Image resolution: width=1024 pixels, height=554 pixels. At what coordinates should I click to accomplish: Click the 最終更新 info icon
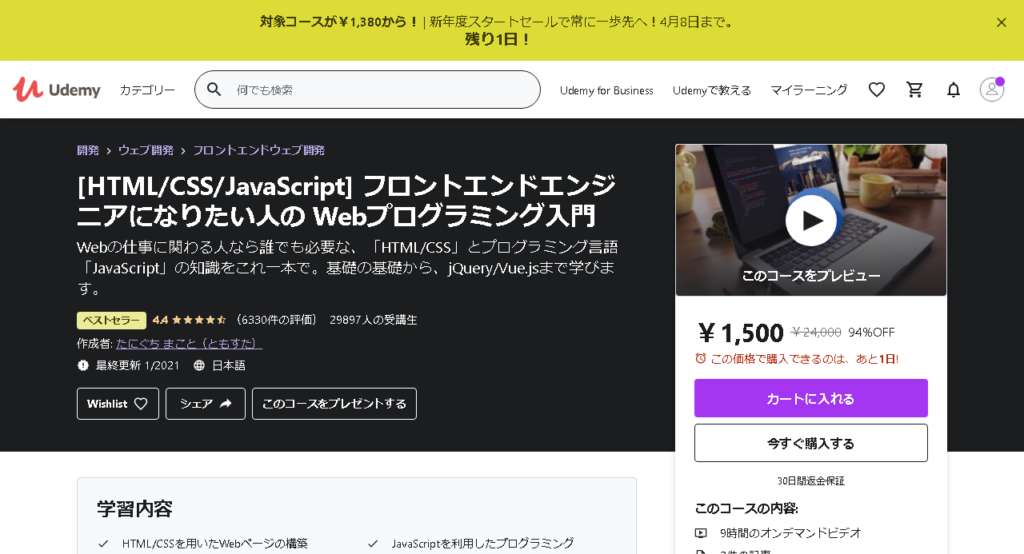click(x=83, y=365)
